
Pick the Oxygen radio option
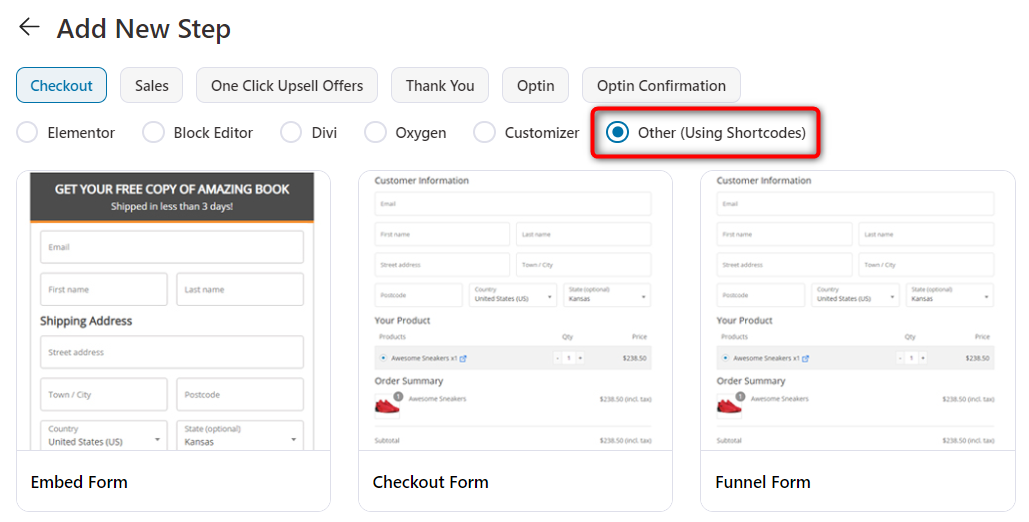[375, 132]
